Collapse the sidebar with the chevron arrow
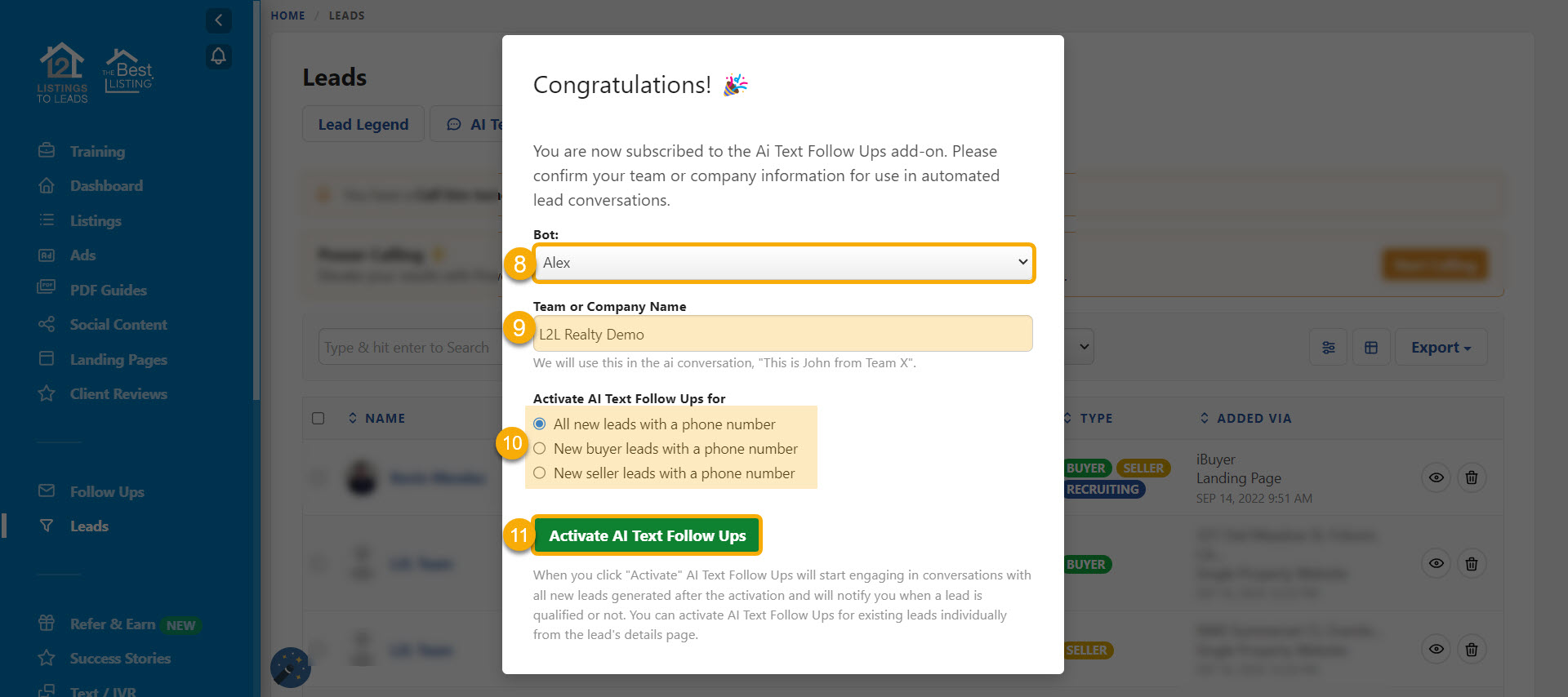1568x697 pixels. 218,20
